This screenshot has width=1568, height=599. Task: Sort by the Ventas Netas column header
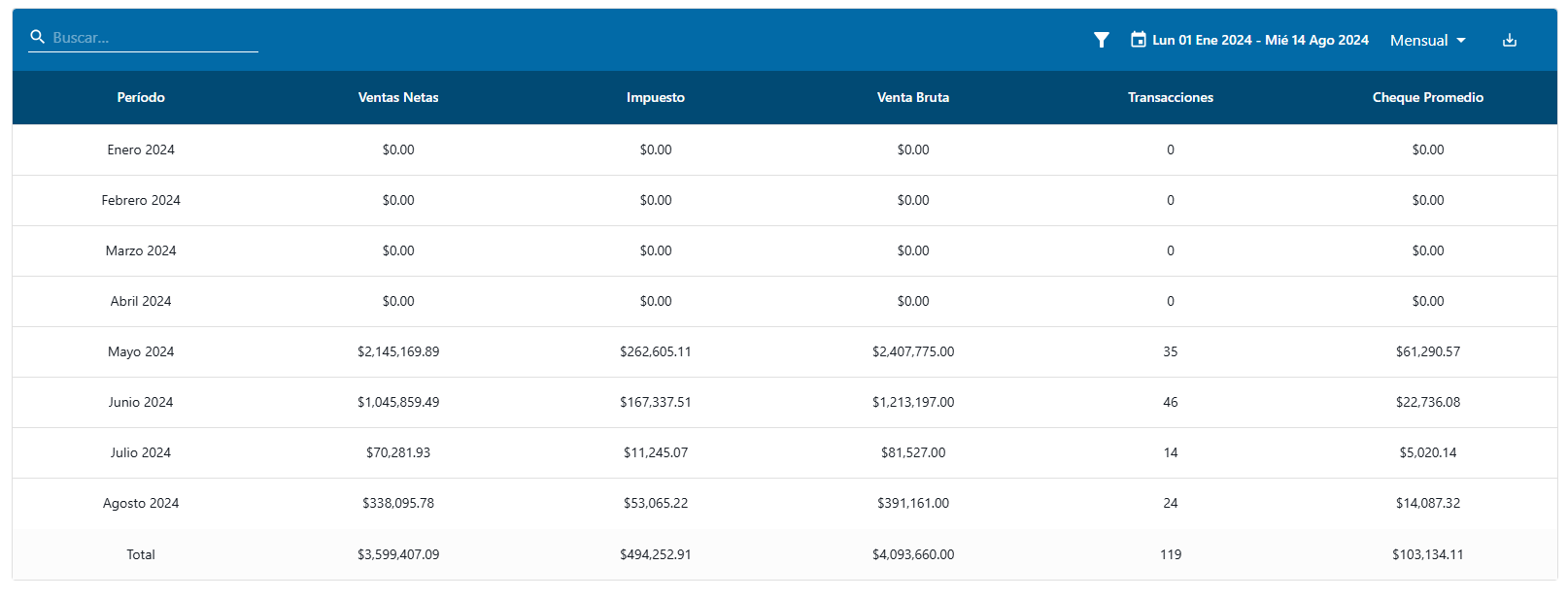point(398,97)
